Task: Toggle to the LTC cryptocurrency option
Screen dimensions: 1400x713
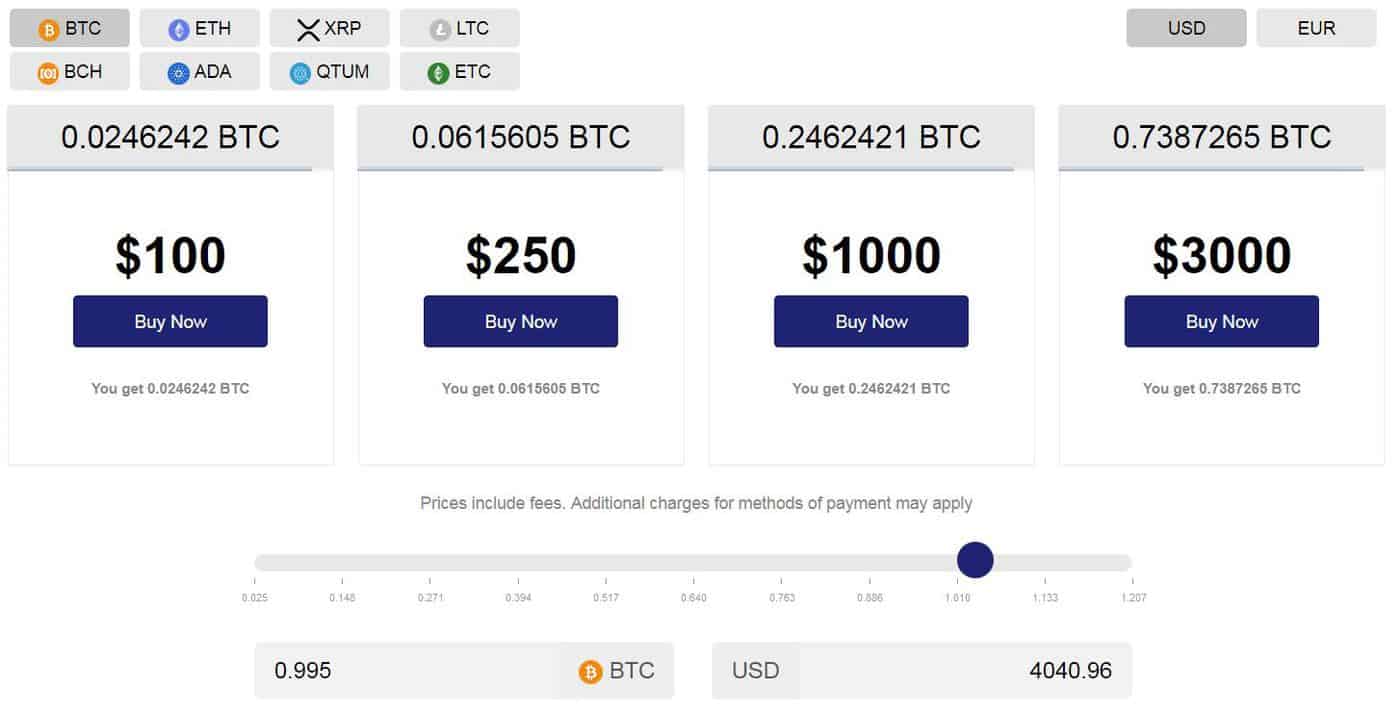Action: click(460, 27)
